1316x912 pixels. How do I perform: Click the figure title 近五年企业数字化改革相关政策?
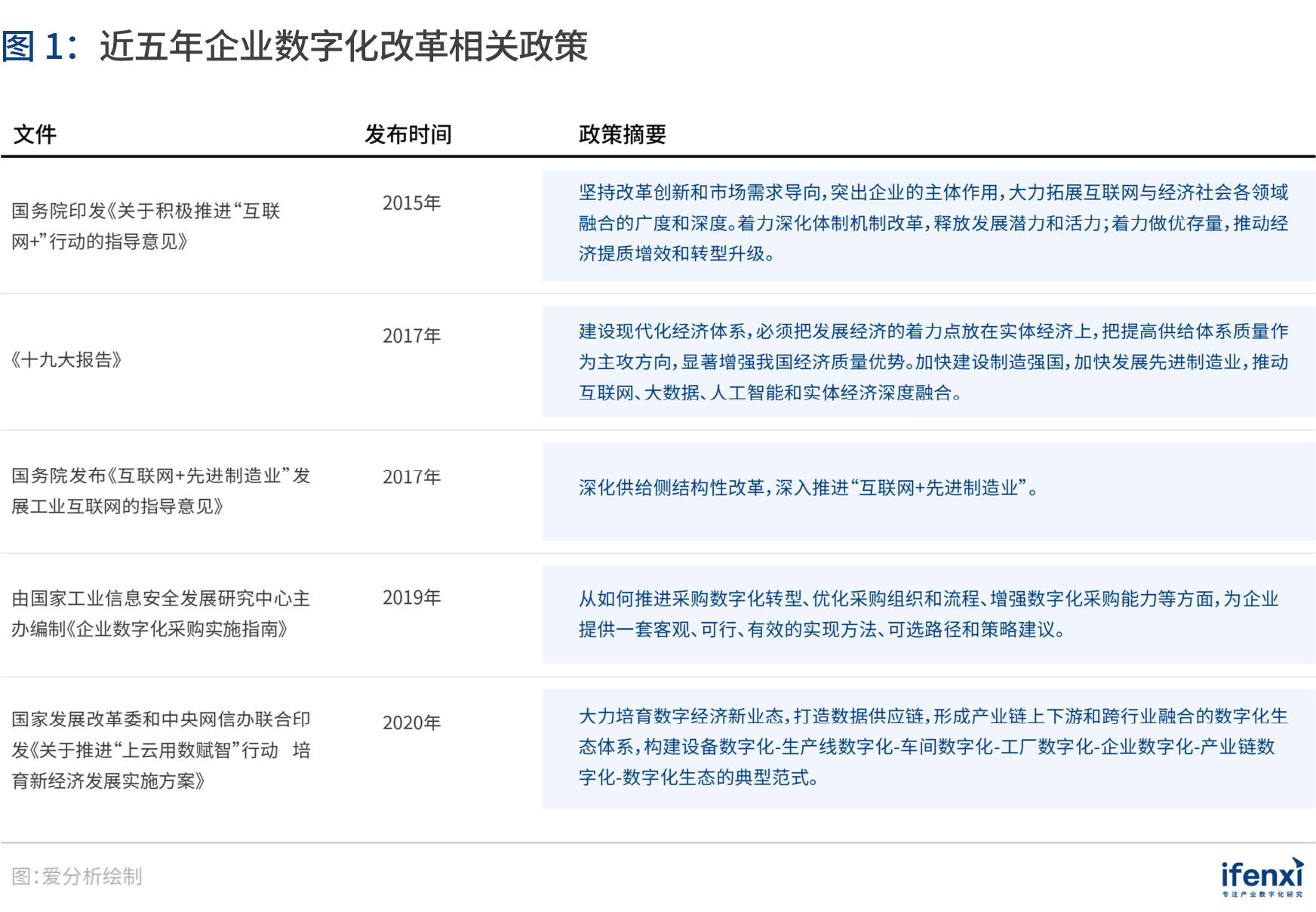click(344, 46)
